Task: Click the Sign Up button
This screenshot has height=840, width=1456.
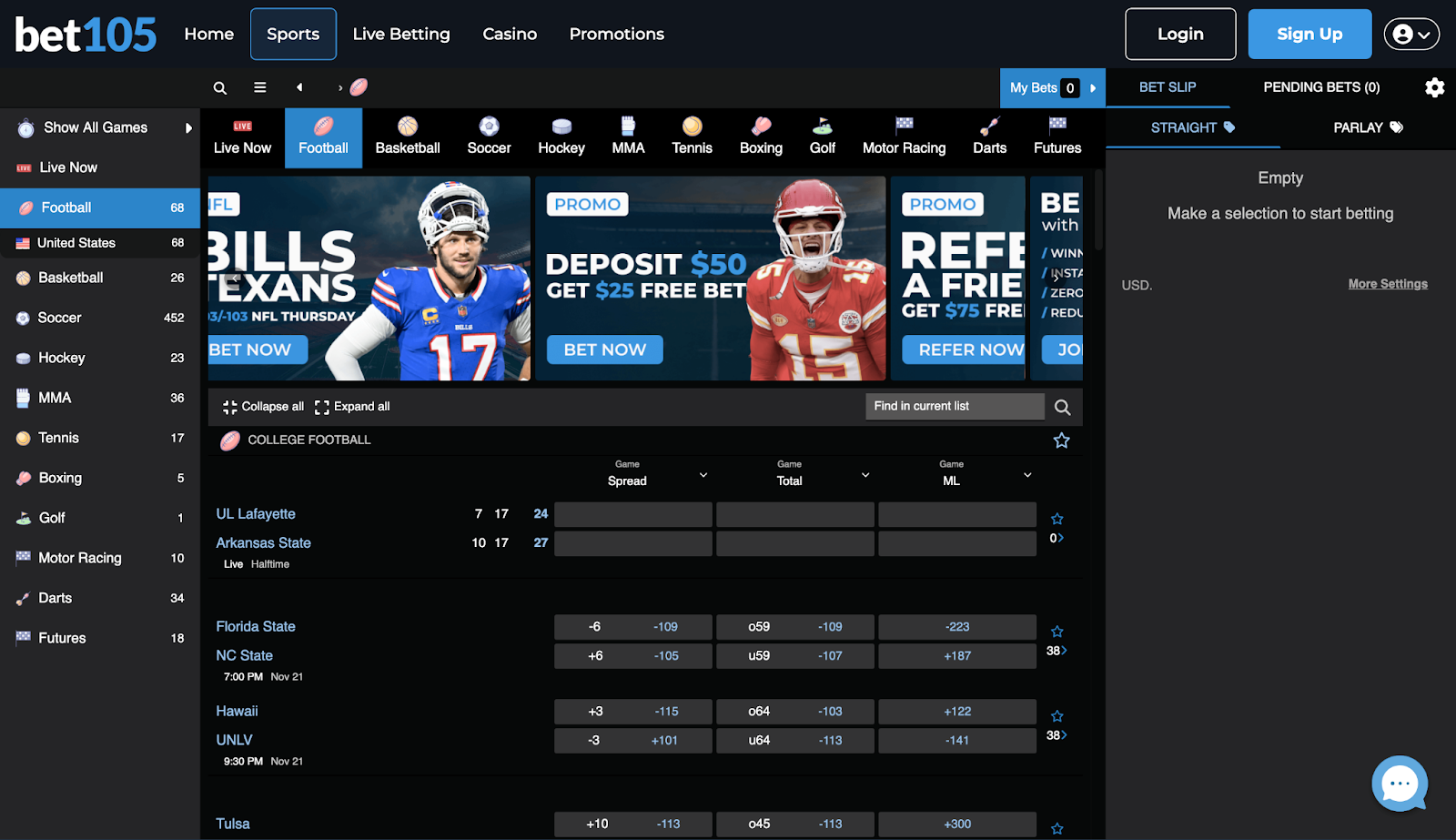Action: [1309, 35]
